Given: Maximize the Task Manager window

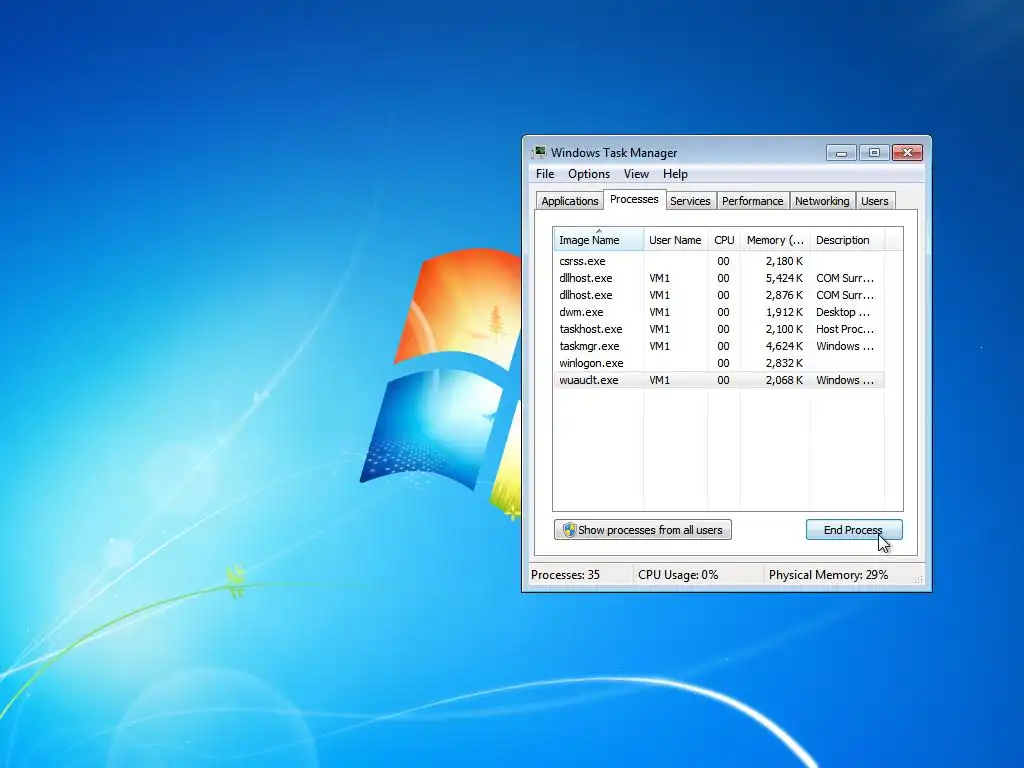Looking at the screenshot, I should [x=874, y=153].
